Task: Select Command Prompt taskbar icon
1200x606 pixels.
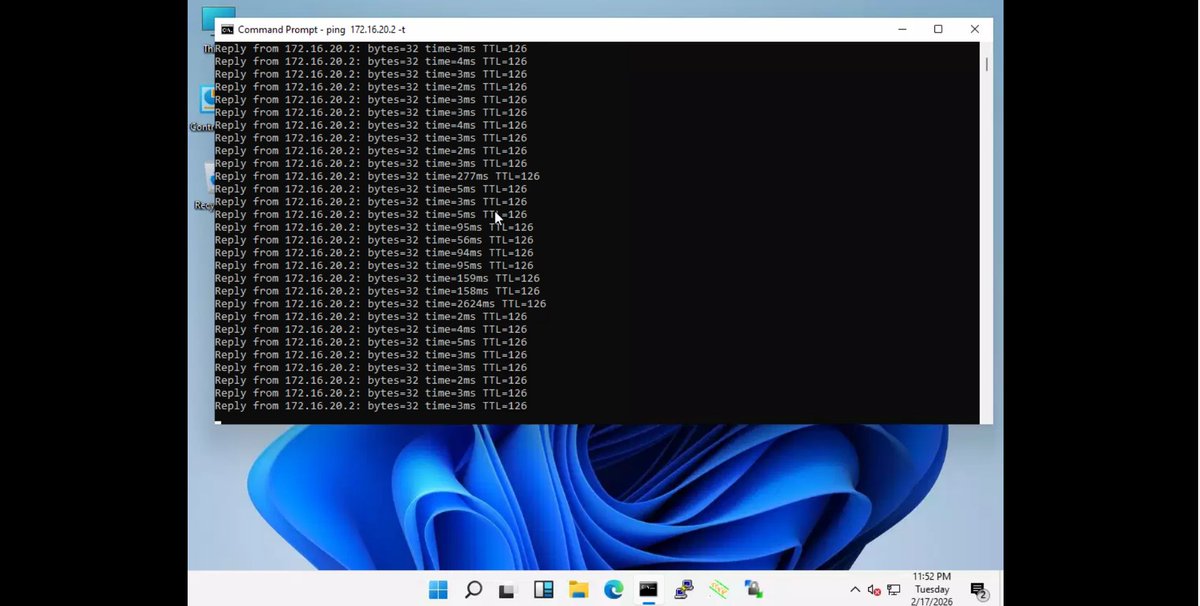Action: tap(648, 589)
